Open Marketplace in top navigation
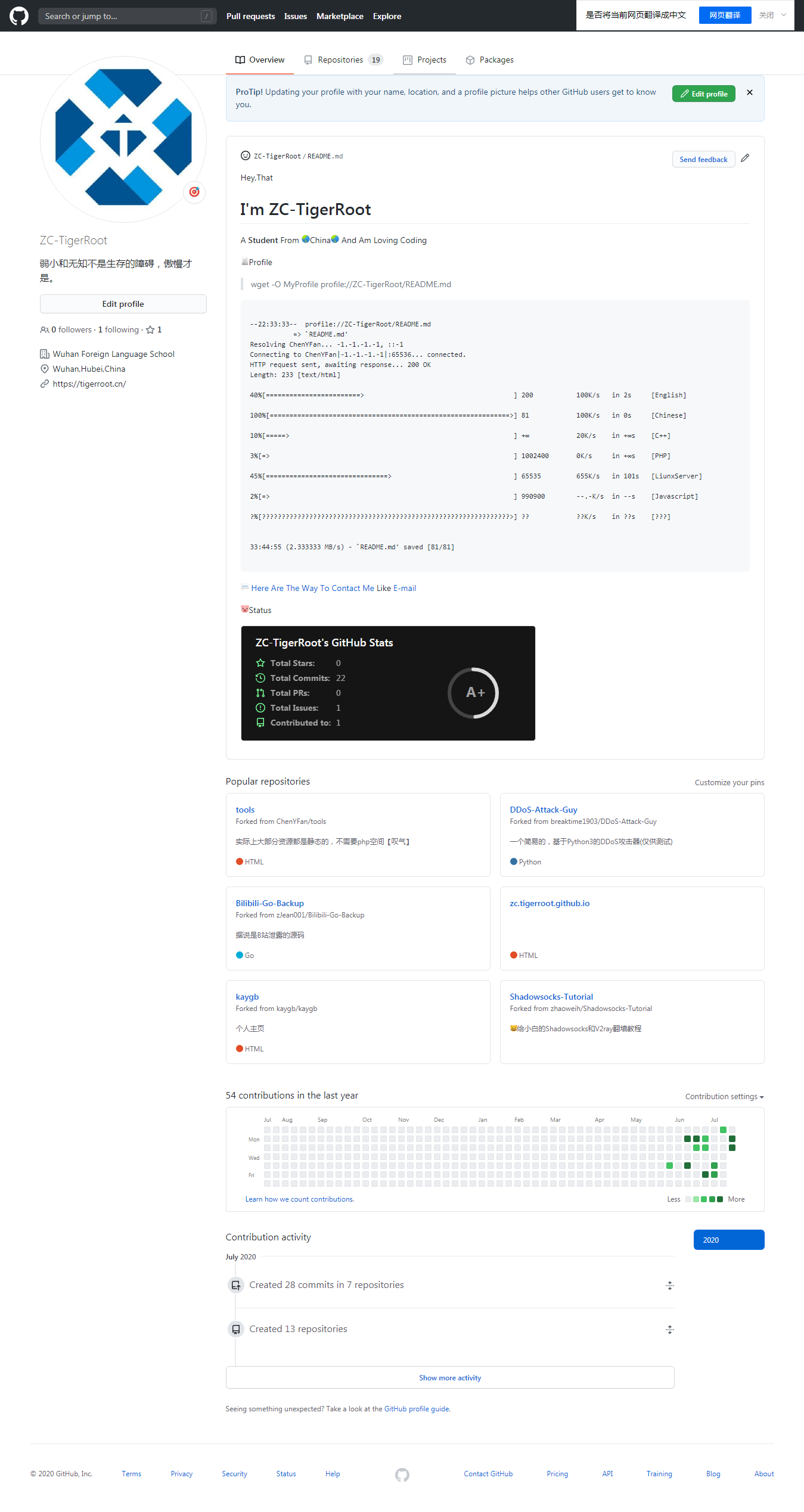The image size is (804, 1512). tap(340, 16)
